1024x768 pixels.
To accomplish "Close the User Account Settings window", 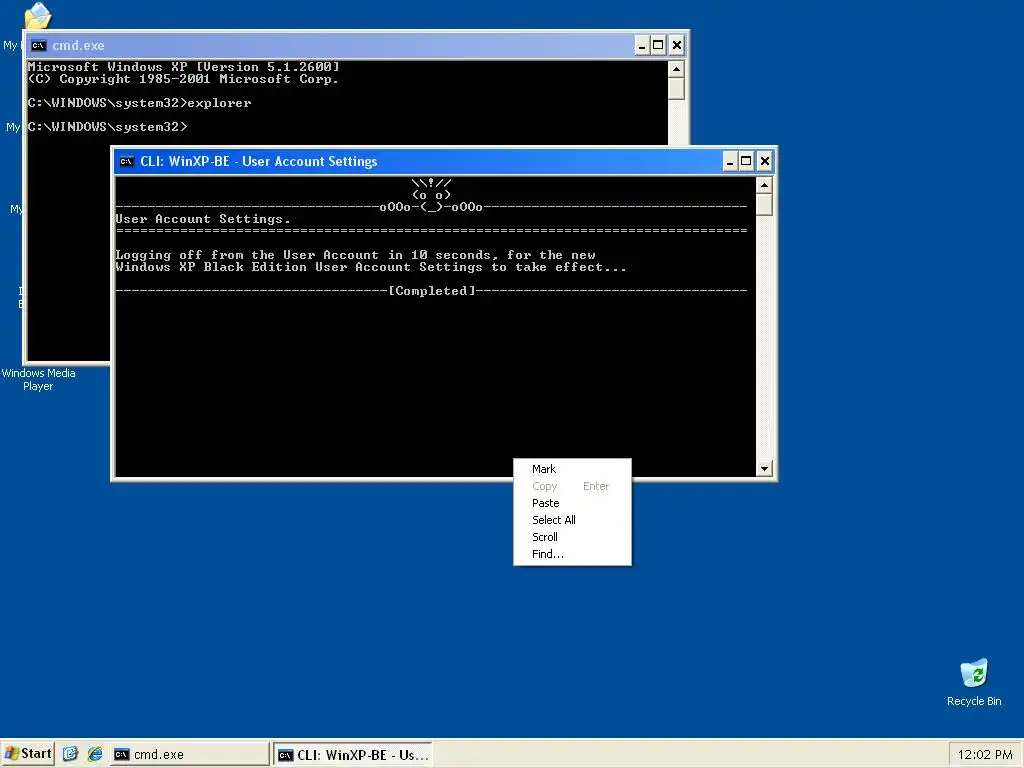I will 765,161.
